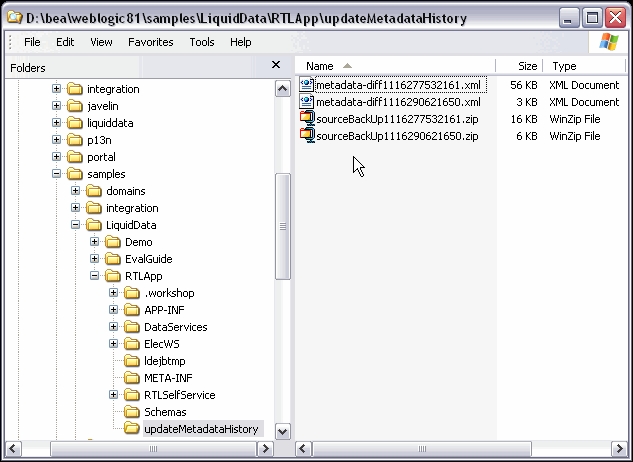Click file list horizontal scroll-left arrow
The height and width of the screenshot is (462, 633).
point(303,448)
